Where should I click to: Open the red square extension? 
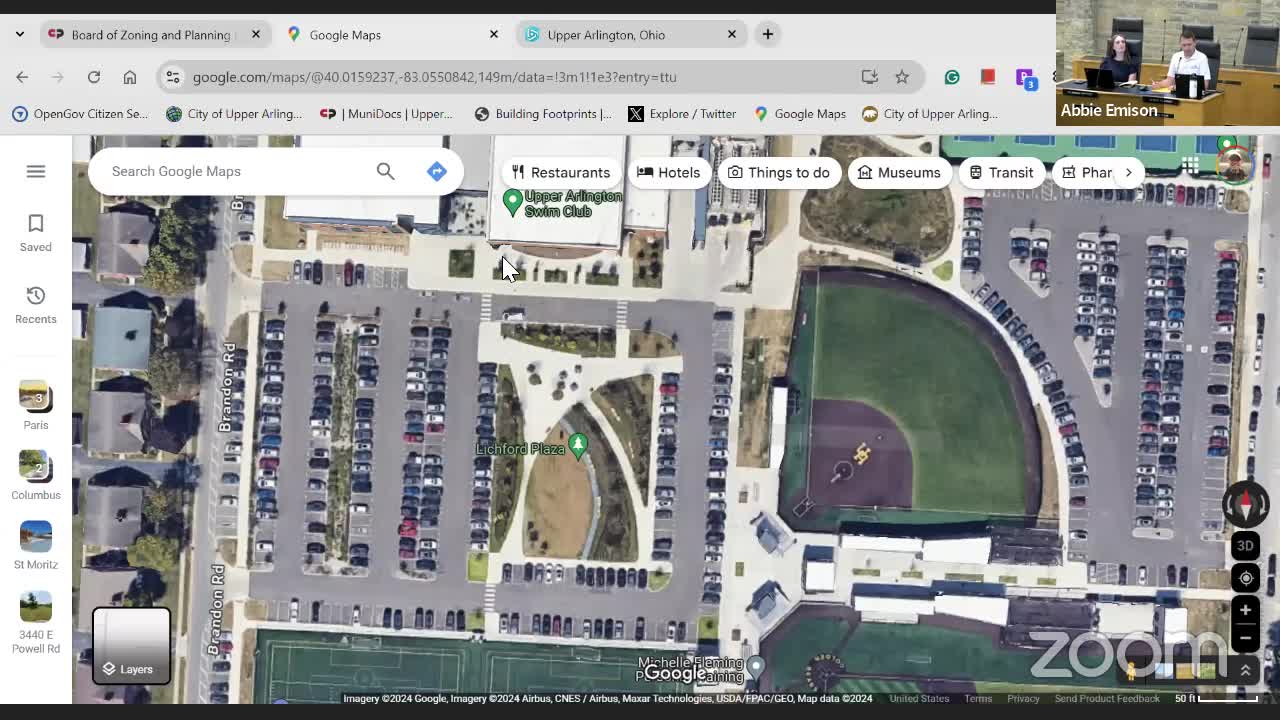(x=988, y=76)
